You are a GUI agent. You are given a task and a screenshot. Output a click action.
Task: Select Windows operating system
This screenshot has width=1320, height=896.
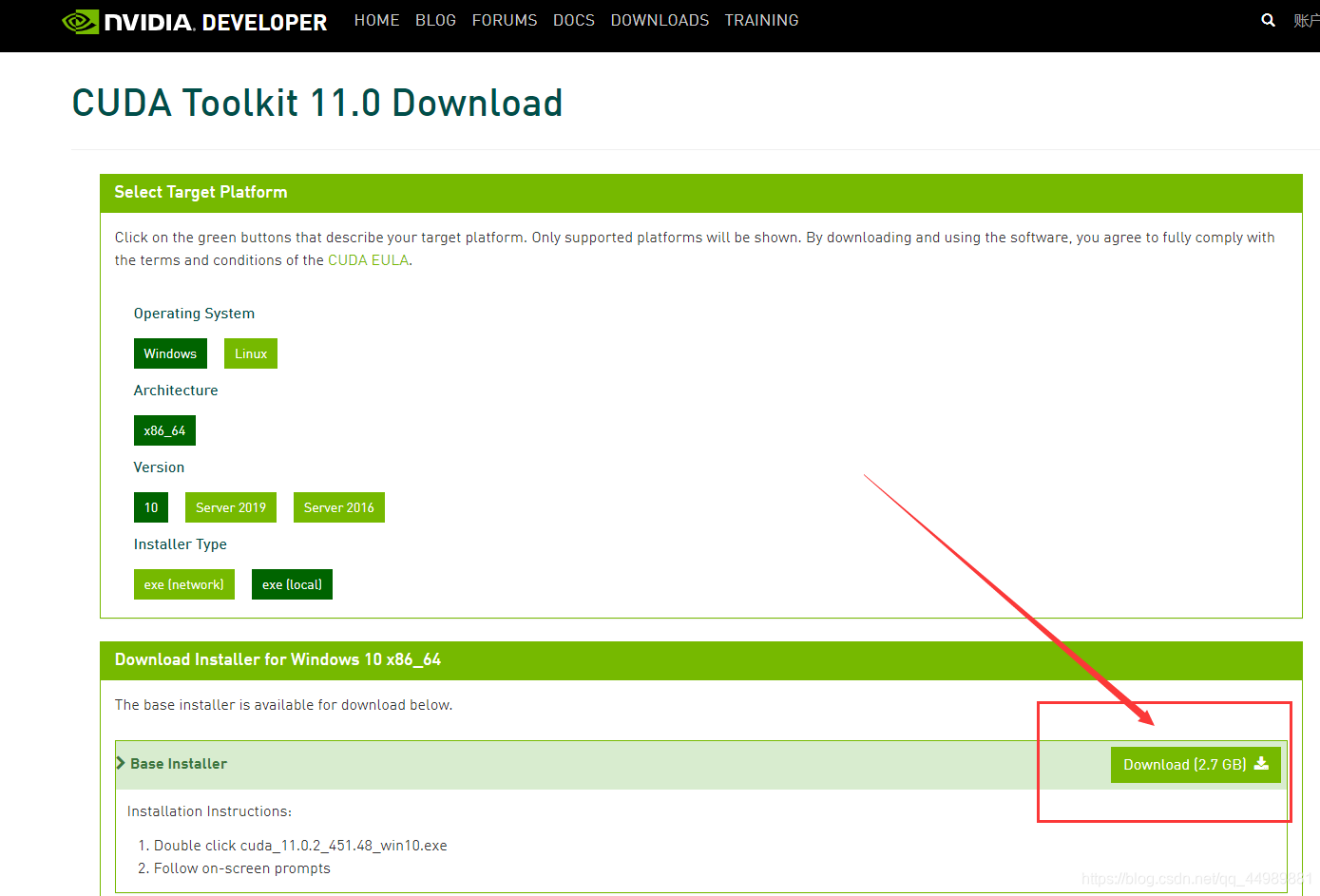click(x=170, y=353)
